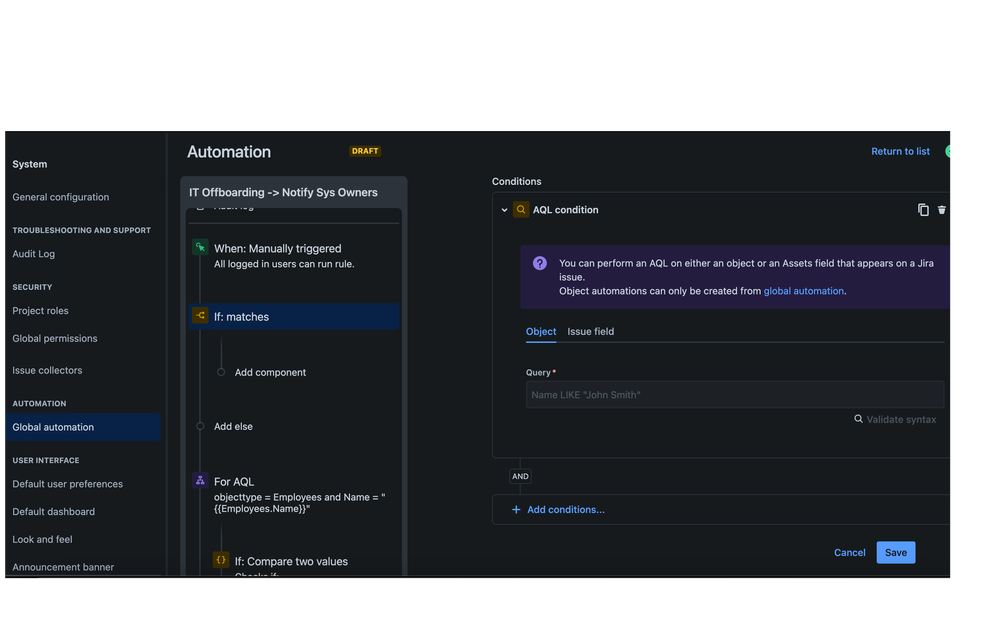Screen dimensions: 998x624
Task: Open Audit Log in sidebar
Action: click(33, 253)
